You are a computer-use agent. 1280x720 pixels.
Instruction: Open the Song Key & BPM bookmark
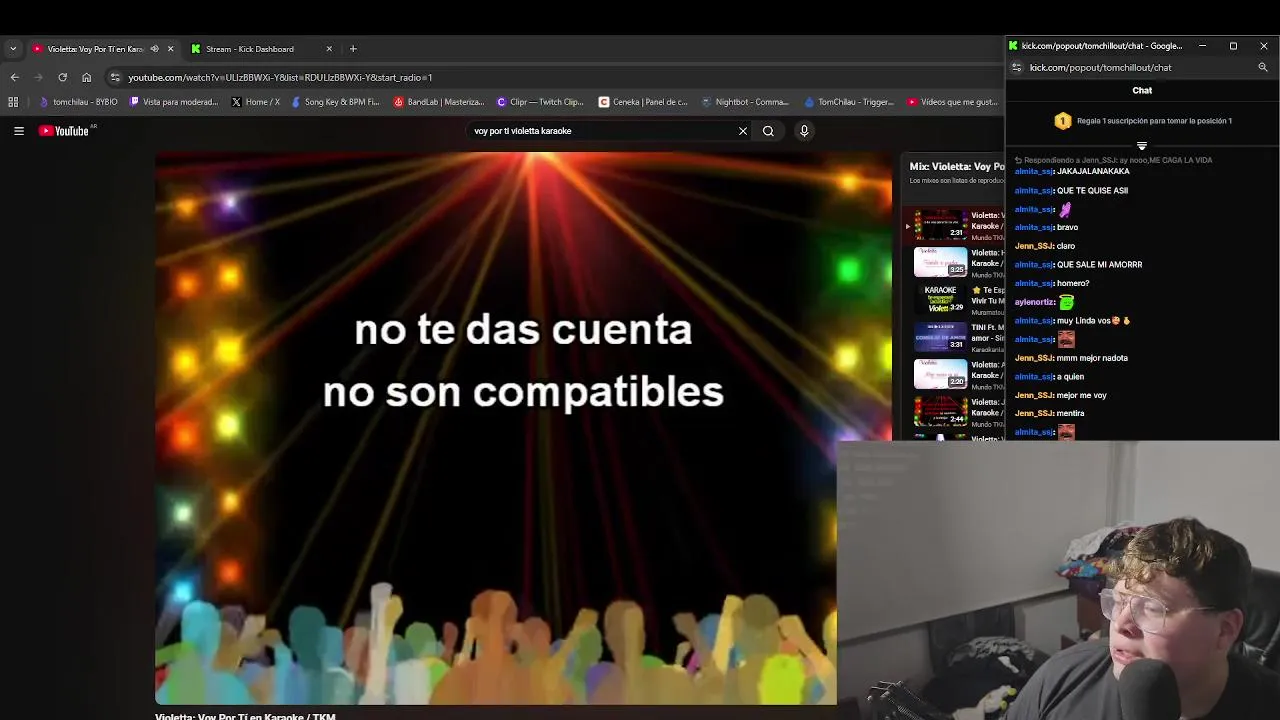click(x=335, y=102)
